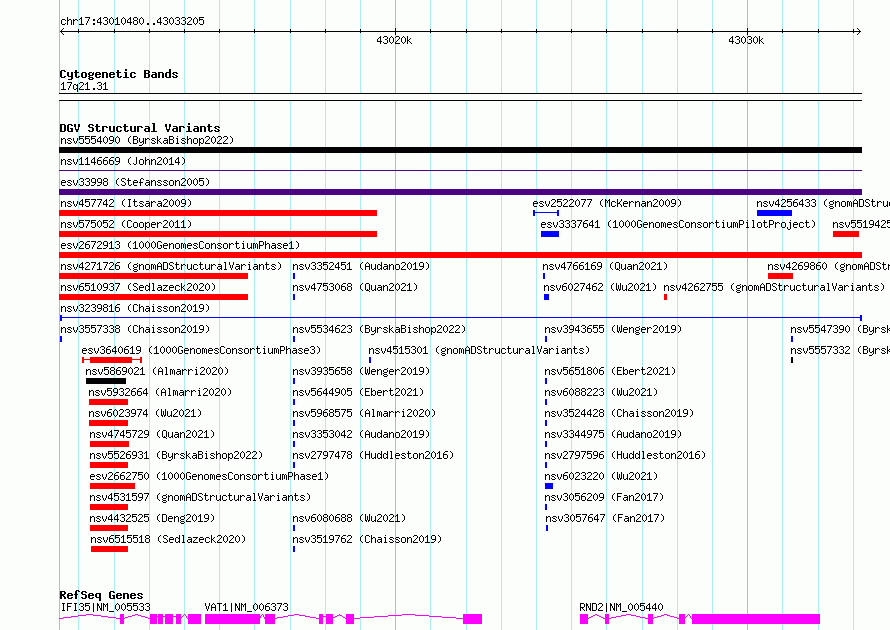Click nsv4515301 (gnomADStructuralVariants) label

pyautogui.click(x=479, y=350)
